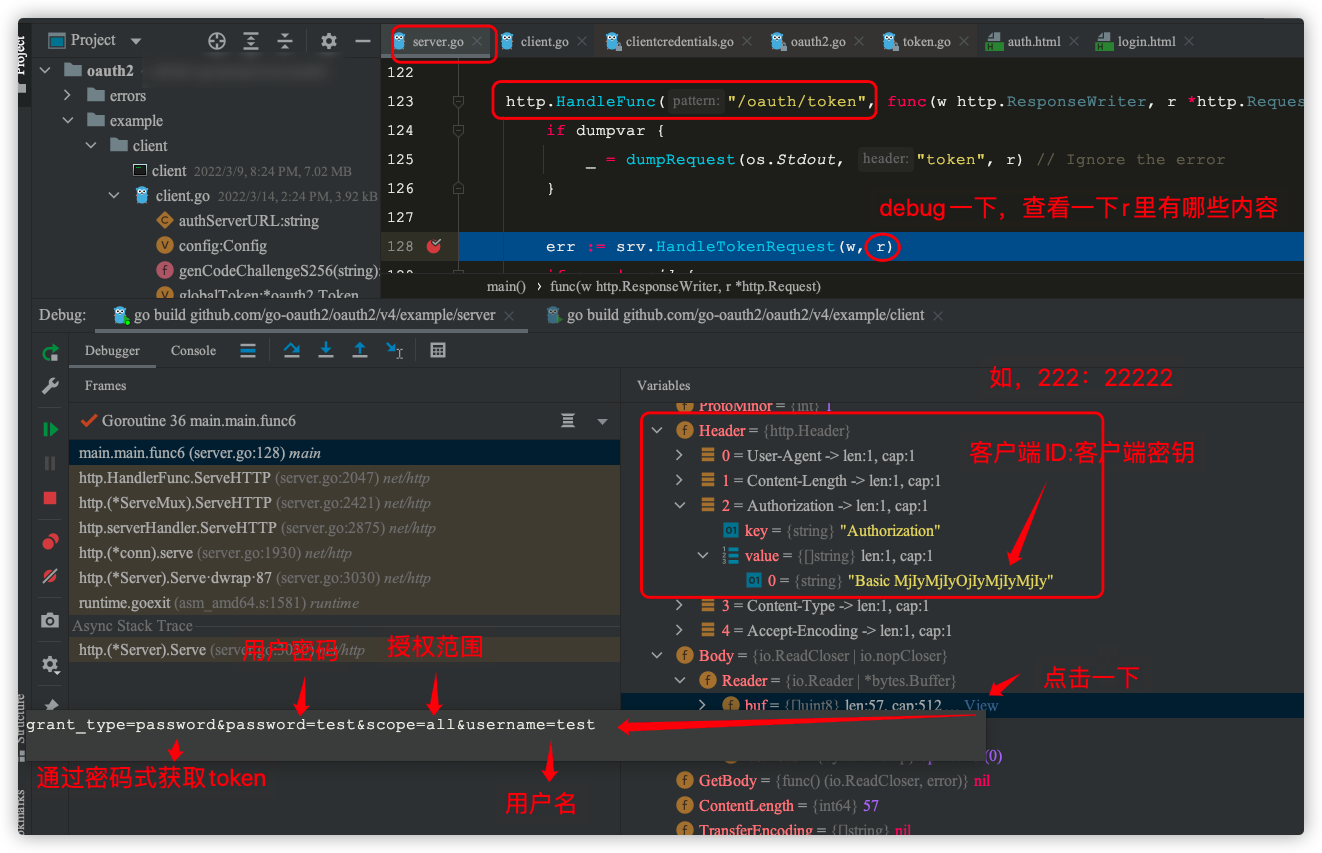This screenshot has height=853, width=1322.
Task: Click Step Into icon
Action: 326,350
